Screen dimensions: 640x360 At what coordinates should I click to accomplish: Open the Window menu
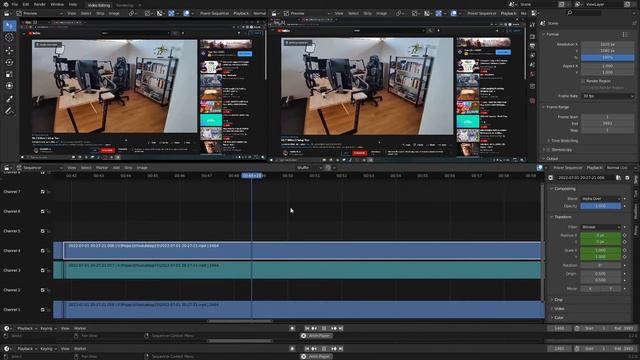[57, 4]
